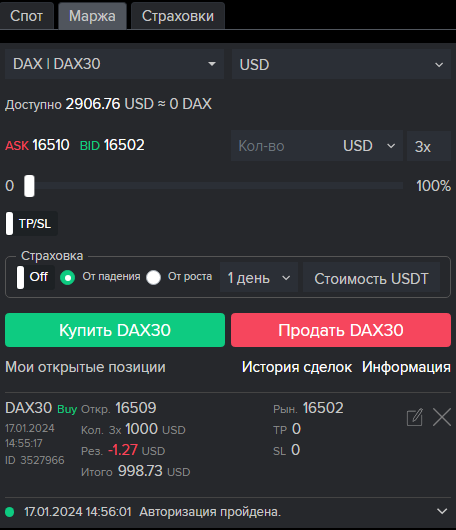Toggle the TP/SL switch
The width and height of the screenshot is (456, 530).
click(31, 223)
